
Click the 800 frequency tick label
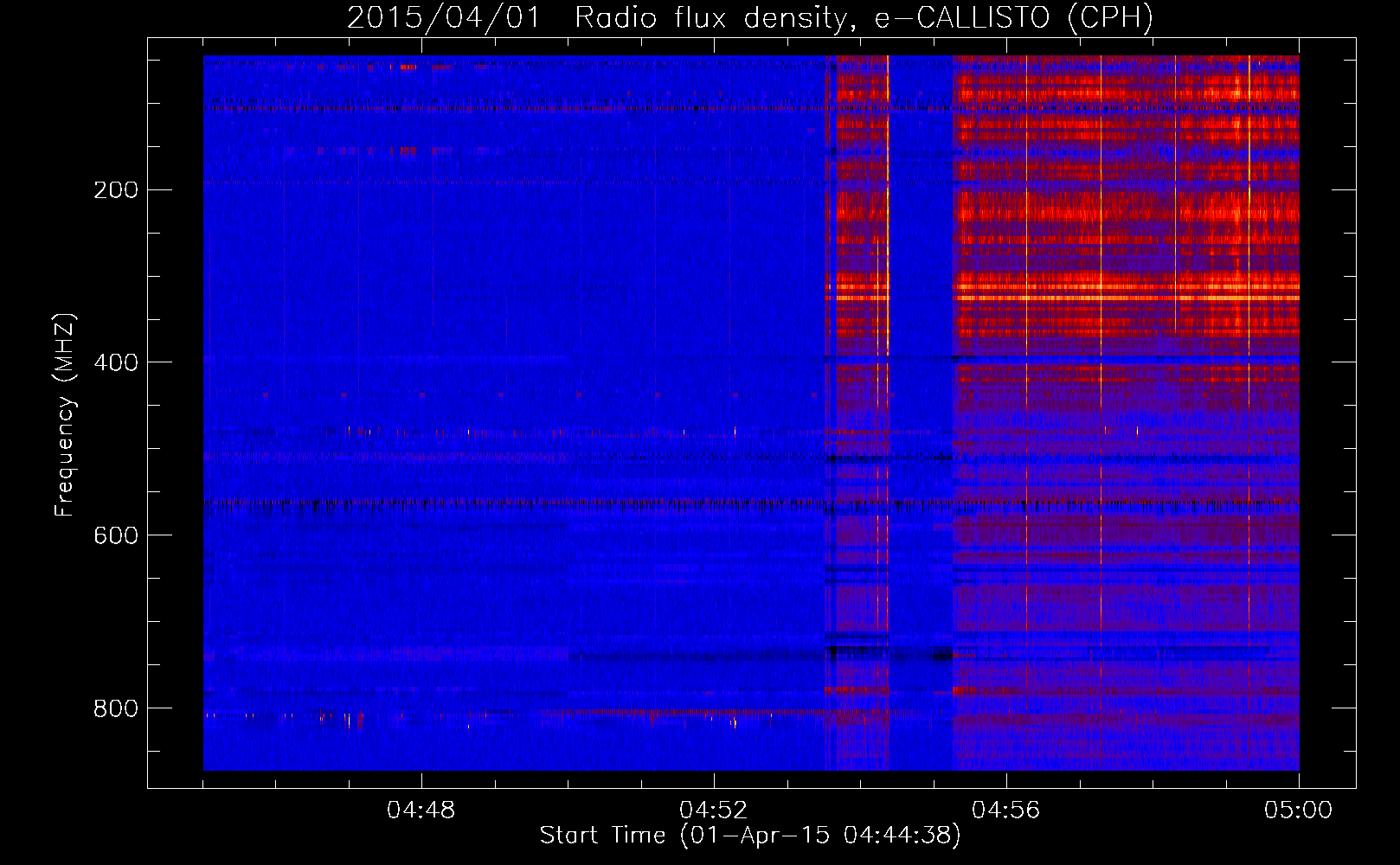coord(116,708)
